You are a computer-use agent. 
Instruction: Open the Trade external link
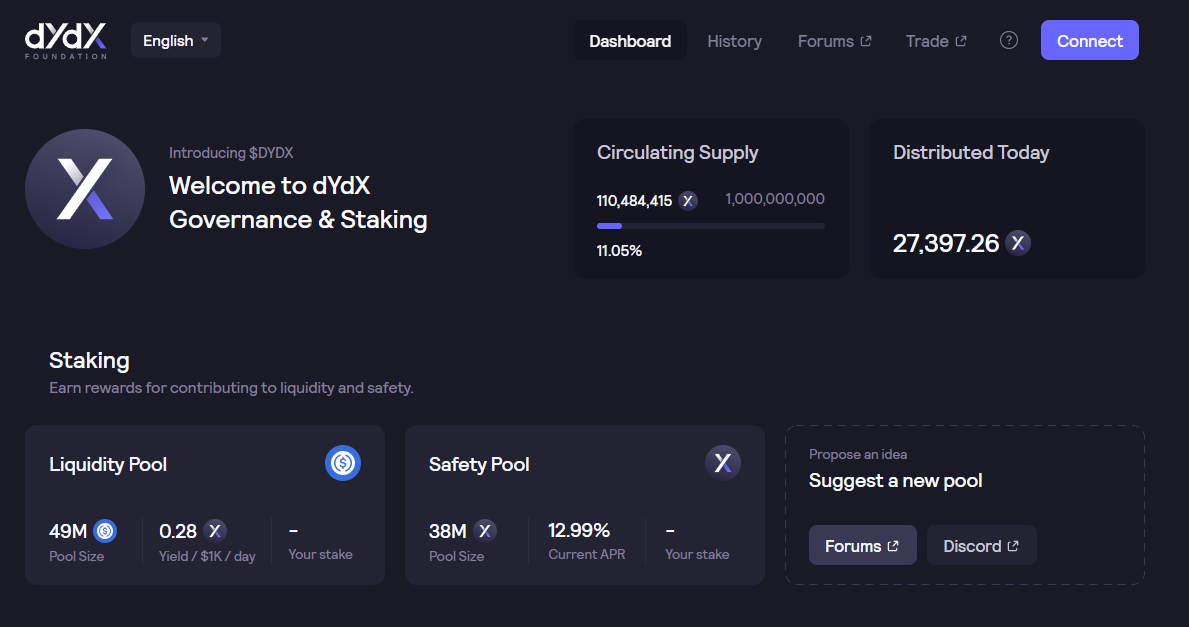936,41
